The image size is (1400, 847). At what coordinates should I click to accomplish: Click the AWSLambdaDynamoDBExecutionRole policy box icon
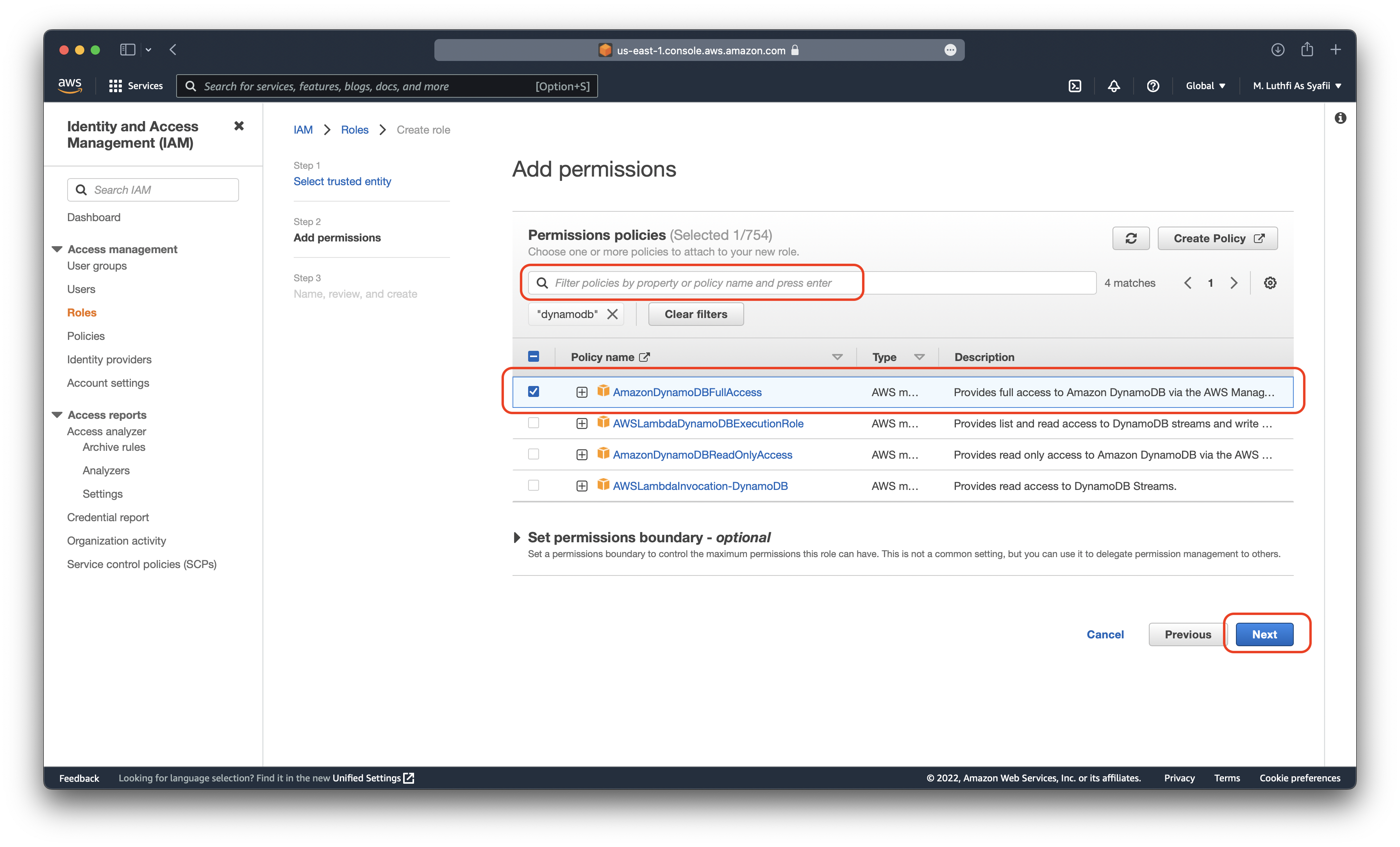pyautogui.click(x=603, y=422)
